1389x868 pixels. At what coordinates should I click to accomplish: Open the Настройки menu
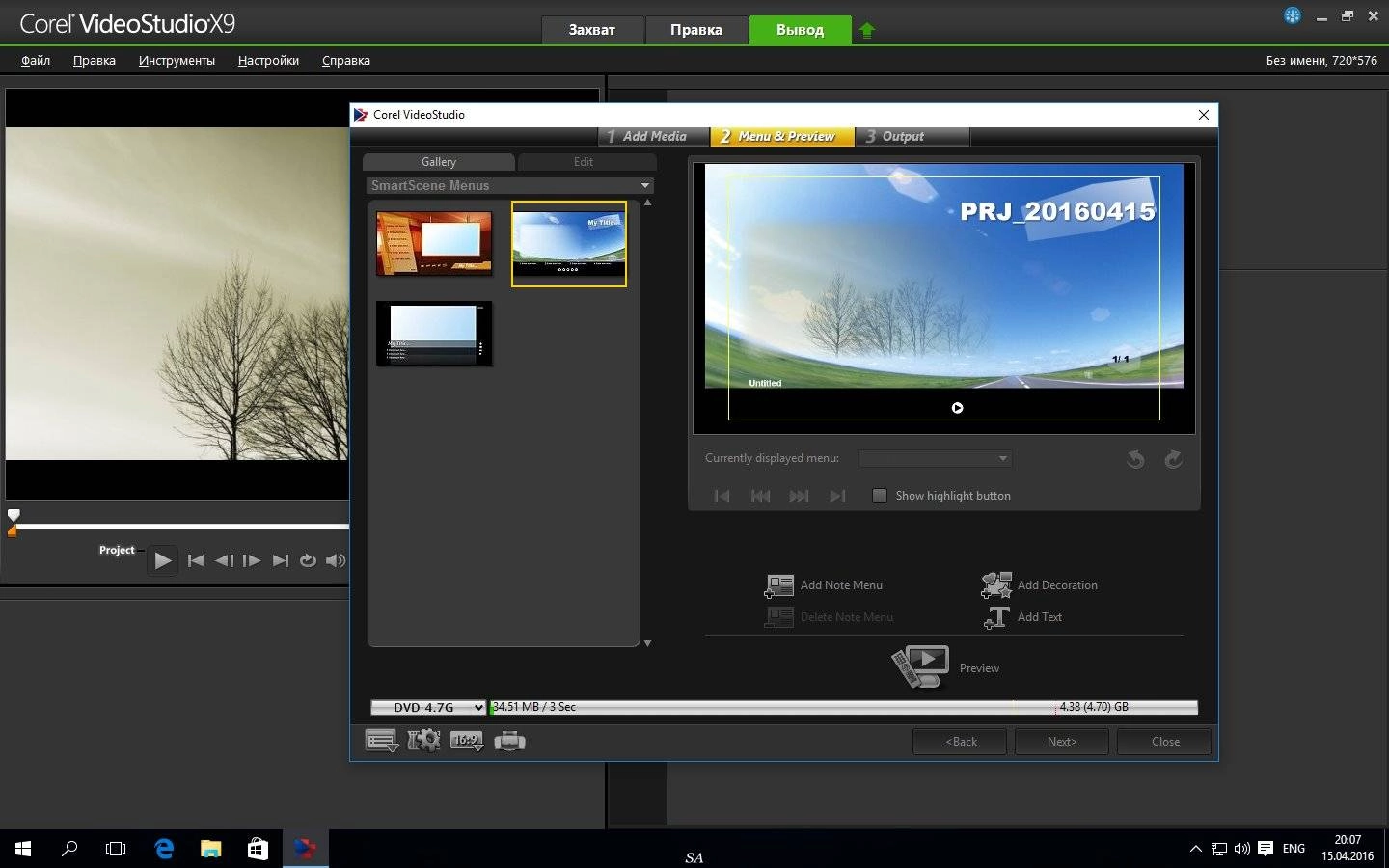(x=268, y=60)
